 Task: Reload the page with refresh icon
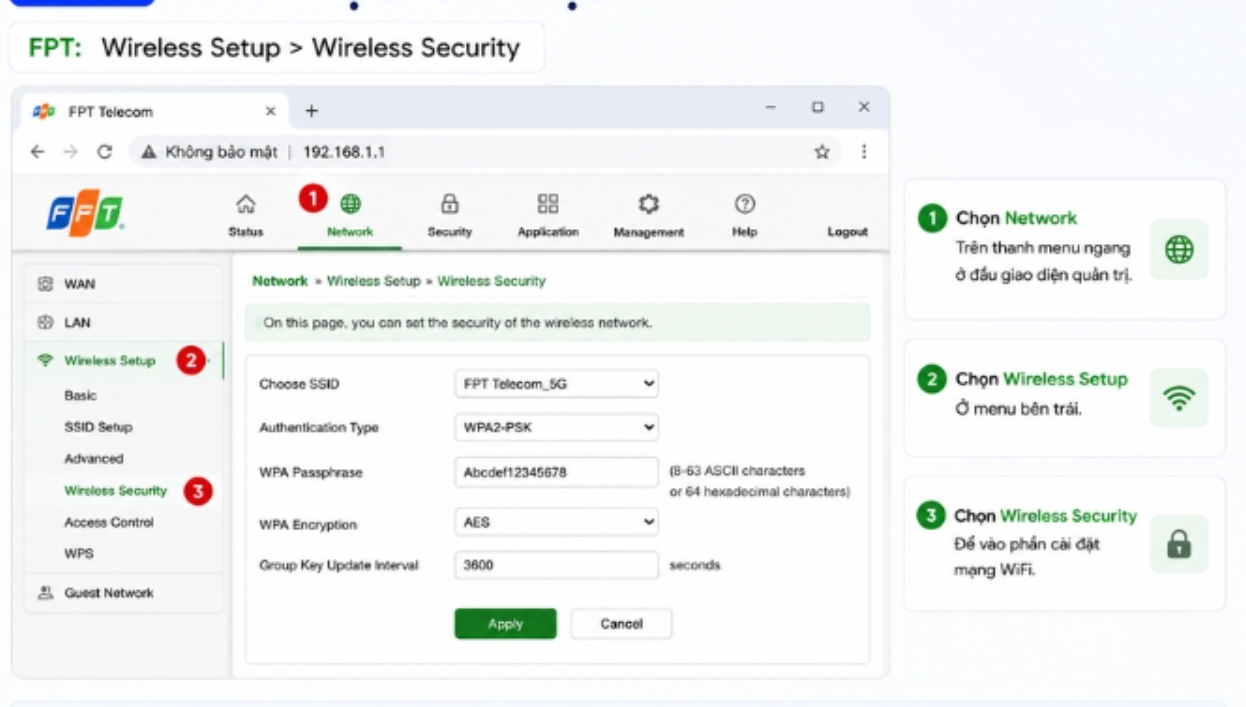pos(104,152)
